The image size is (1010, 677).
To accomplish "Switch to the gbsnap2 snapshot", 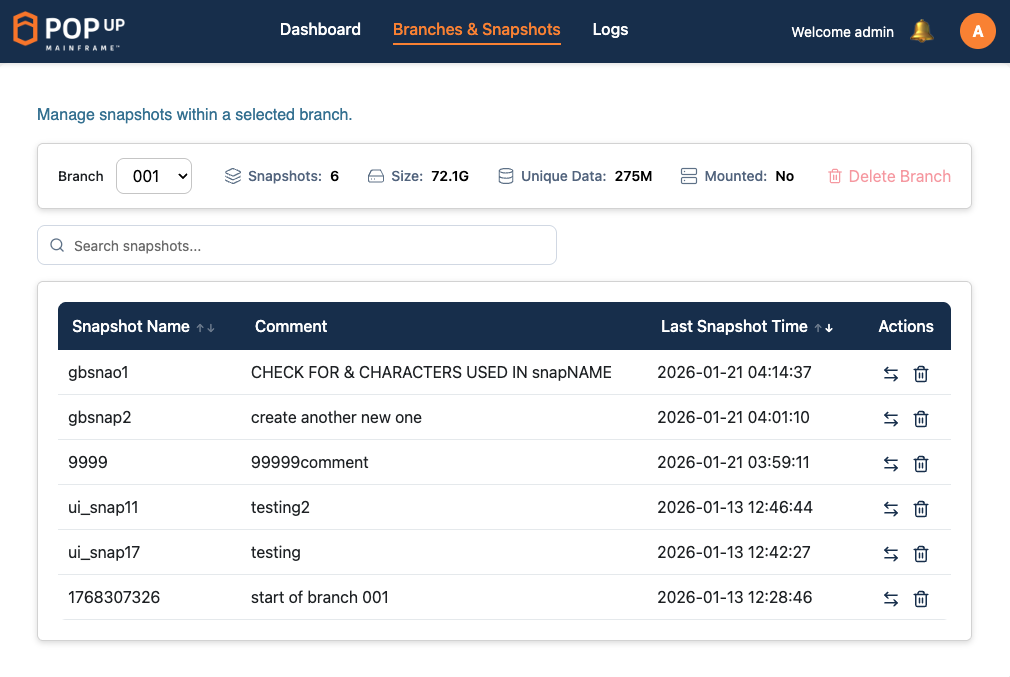I will [x=890, y=419].
